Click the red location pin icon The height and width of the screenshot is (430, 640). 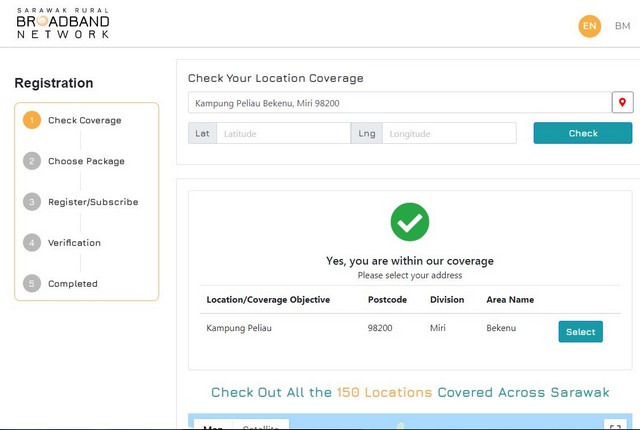(622, 103)
